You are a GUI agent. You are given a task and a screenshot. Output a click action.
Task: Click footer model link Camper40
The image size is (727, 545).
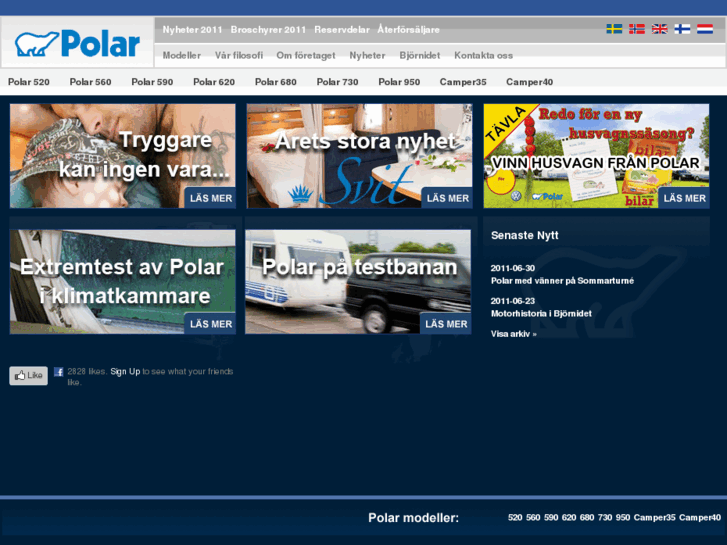click(700, 518)
